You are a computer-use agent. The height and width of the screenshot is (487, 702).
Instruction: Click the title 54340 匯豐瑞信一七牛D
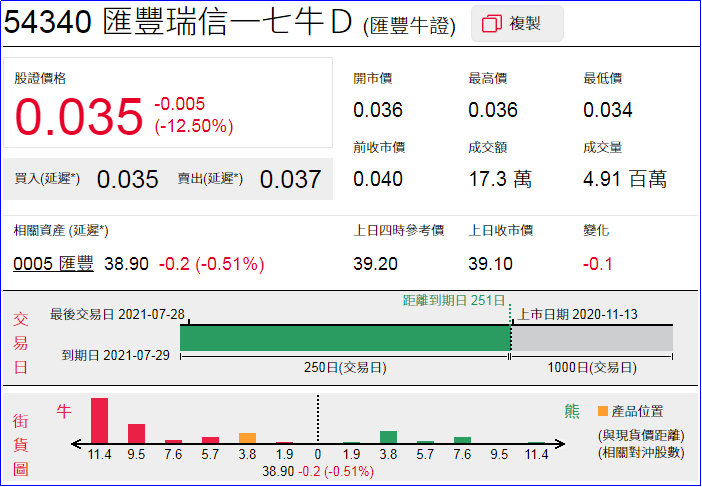coord(178,22)
